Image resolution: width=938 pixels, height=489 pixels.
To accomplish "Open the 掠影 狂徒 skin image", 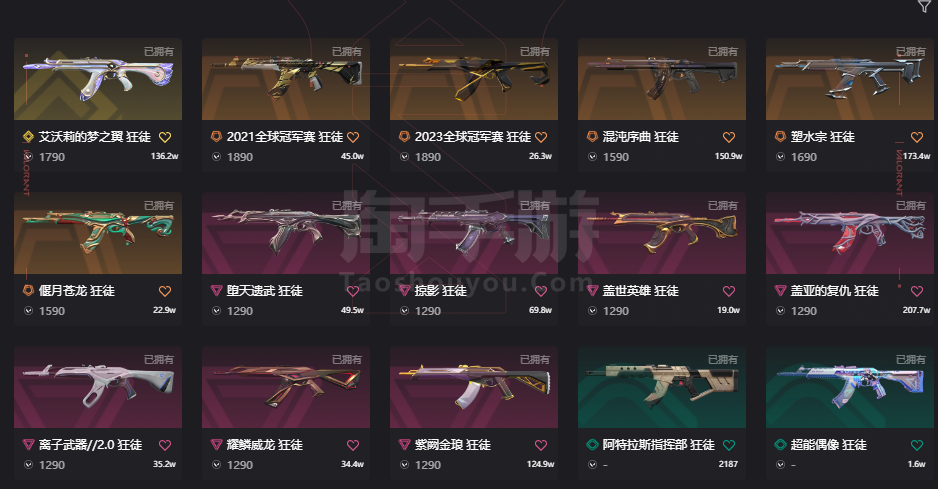I will (474, 233).
